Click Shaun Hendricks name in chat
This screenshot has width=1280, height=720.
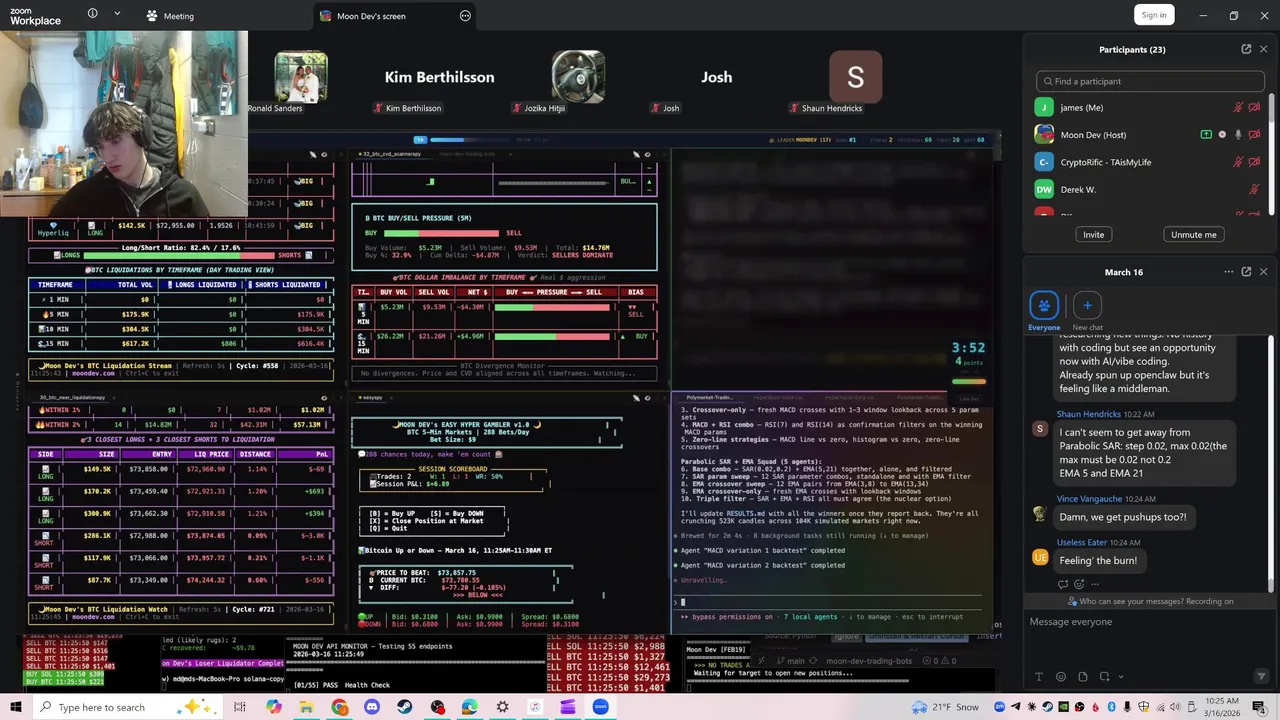pos(1088,414)
